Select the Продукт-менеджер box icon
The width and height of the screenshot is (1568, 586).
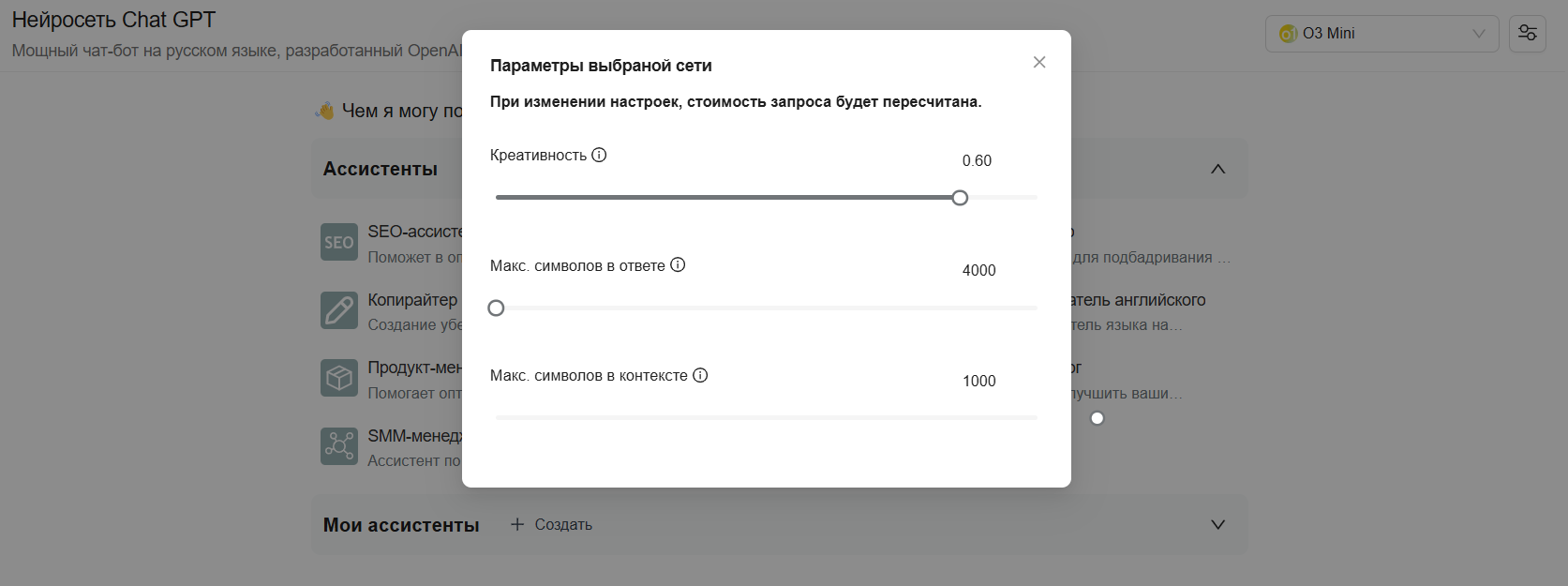click(338, 378)
